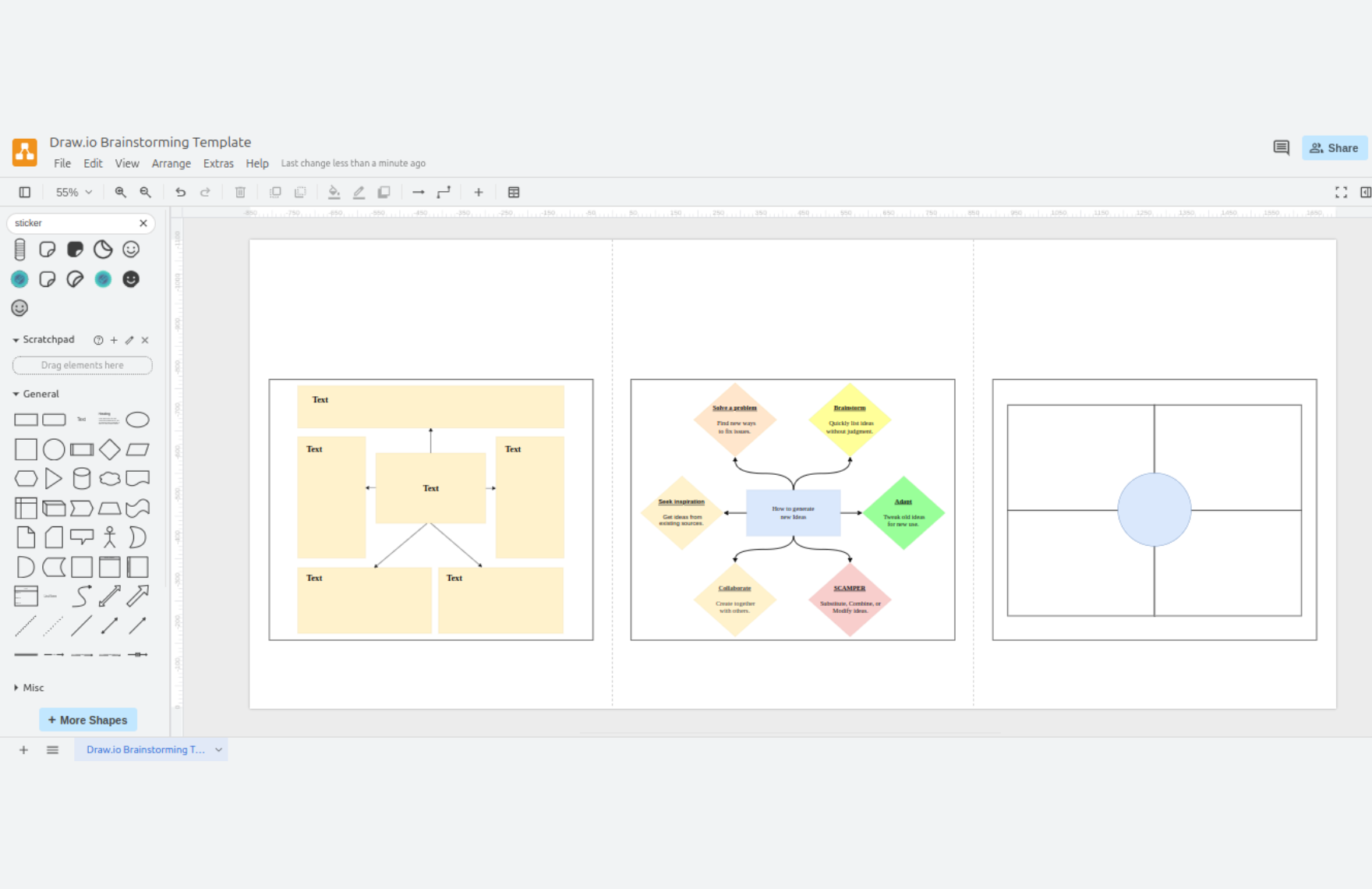Click the Undo arrow icon

pyautogui.click(x=180, y=192)
